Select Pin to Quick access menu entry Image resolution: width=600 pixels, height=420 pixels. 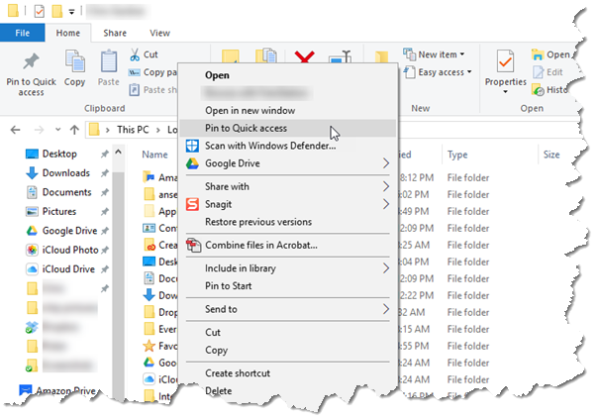coord(287,128)
